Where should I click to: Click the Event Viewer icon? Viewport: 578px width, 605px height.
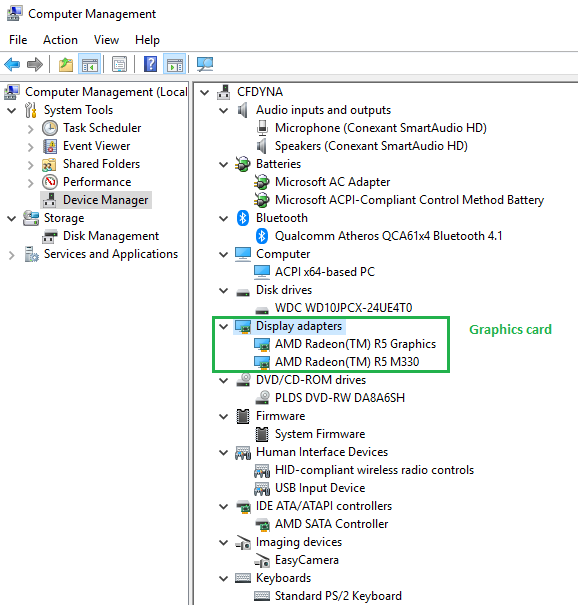pos(50,146)
